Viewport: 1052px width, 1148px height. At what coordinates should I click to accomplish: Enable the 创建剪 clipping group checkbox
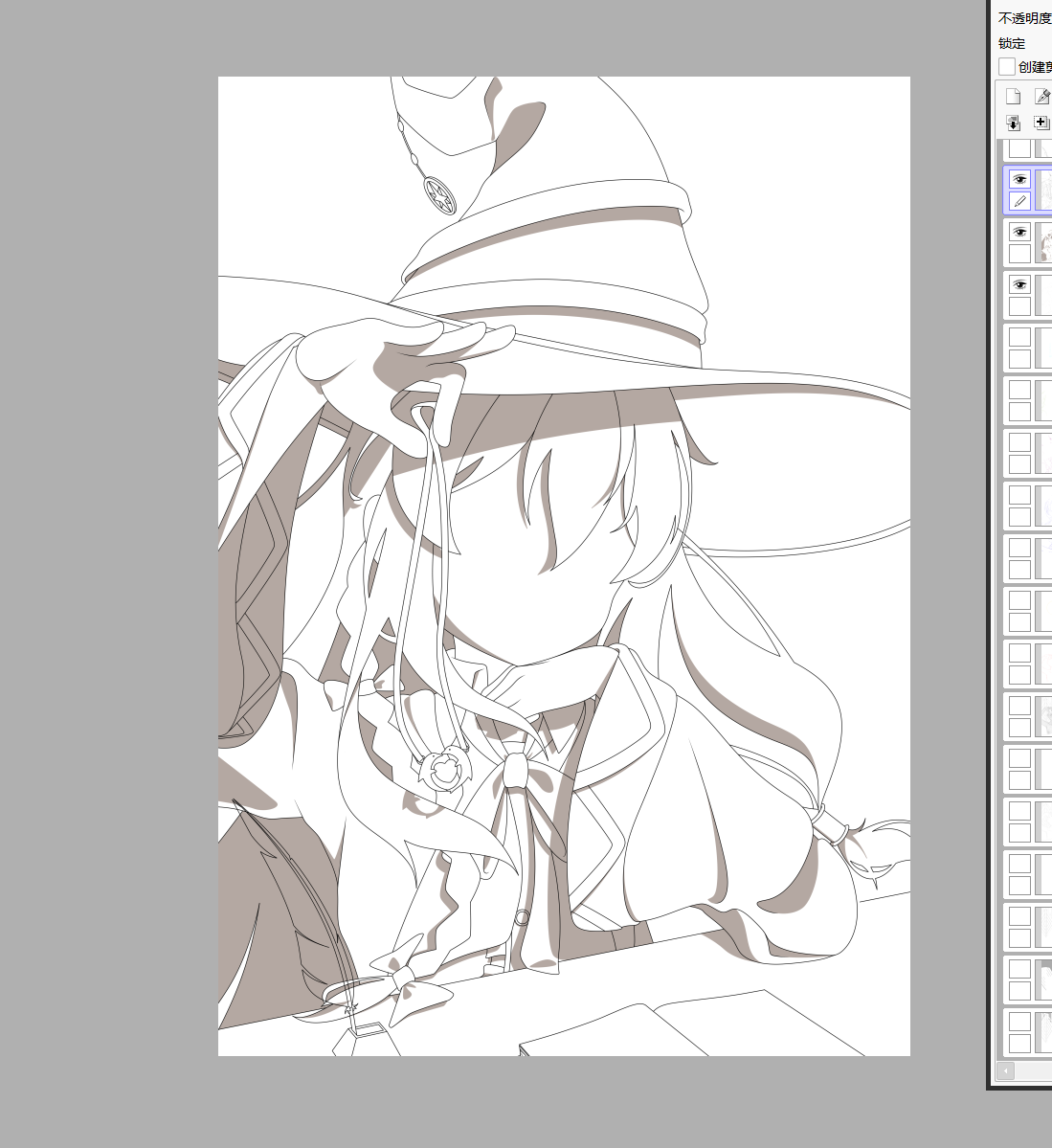[x=1007, y=66]
